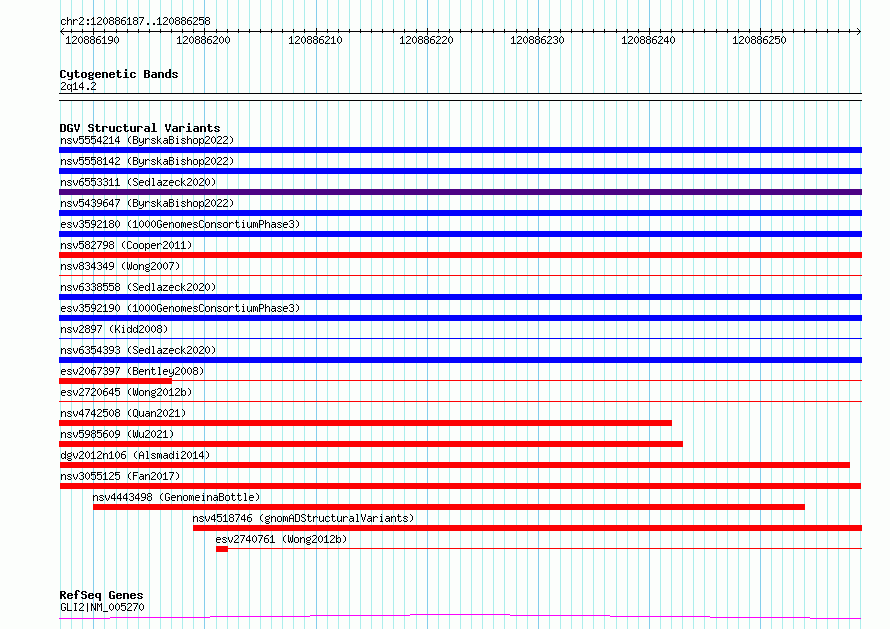This screenshot has height=629, width=890.
Task: Click the thin red line under esv2720645
Action: [x=460, y=402]
